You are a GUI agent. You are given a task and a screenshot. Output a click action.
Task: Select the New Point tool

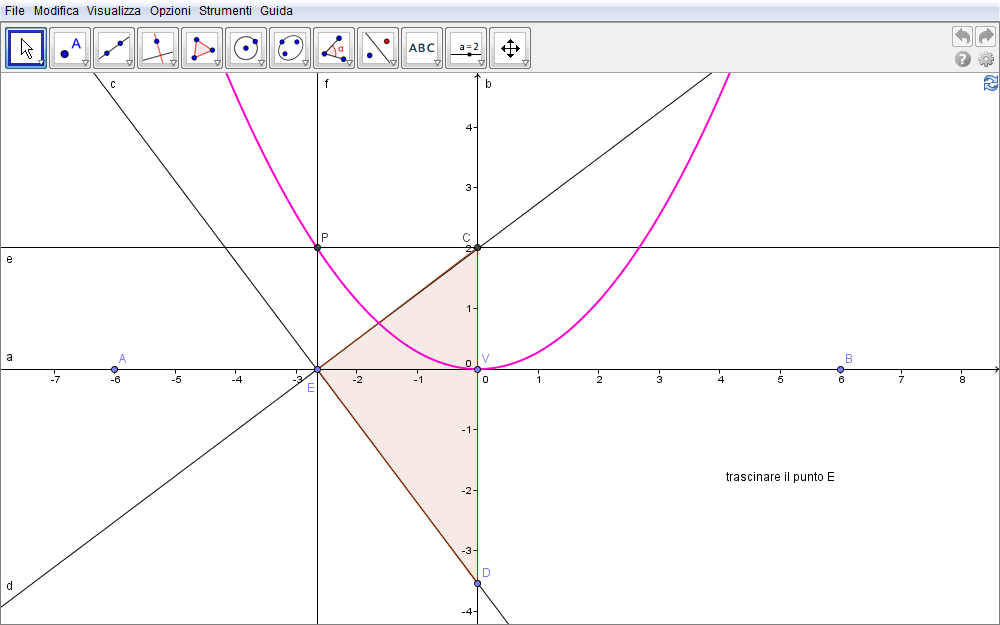(x=70, y=47)
